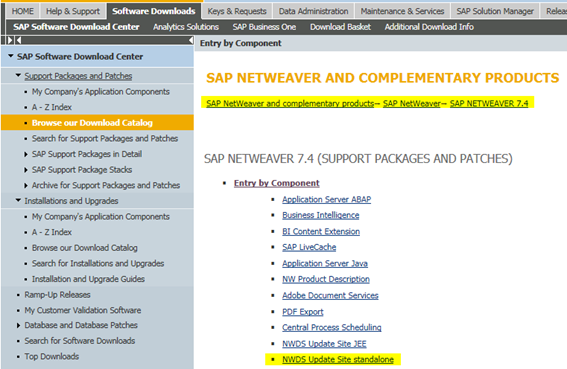The width and height of the screenshot is (567, 369).
Task: Open NWDS Update Site standalone link
Action: coord(338,360)
